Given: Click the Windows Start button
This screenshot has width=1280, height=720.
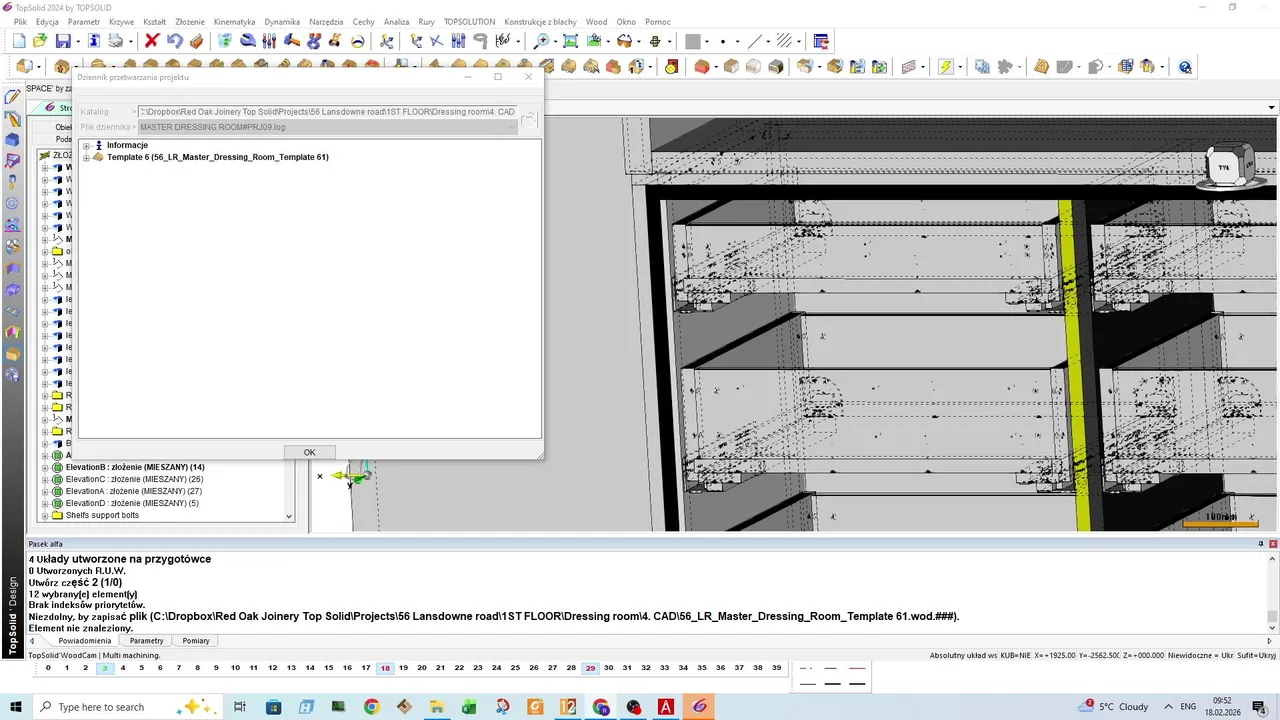Looking at the screenshot, I should (x=15, y=707).
